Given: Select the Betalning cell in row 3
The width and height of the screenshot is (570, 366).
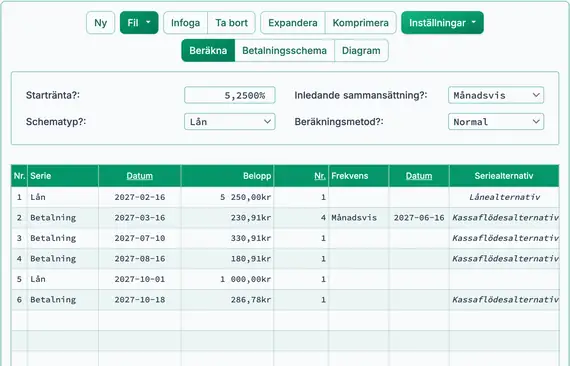Looking at the screenshot, I should 63,238.
